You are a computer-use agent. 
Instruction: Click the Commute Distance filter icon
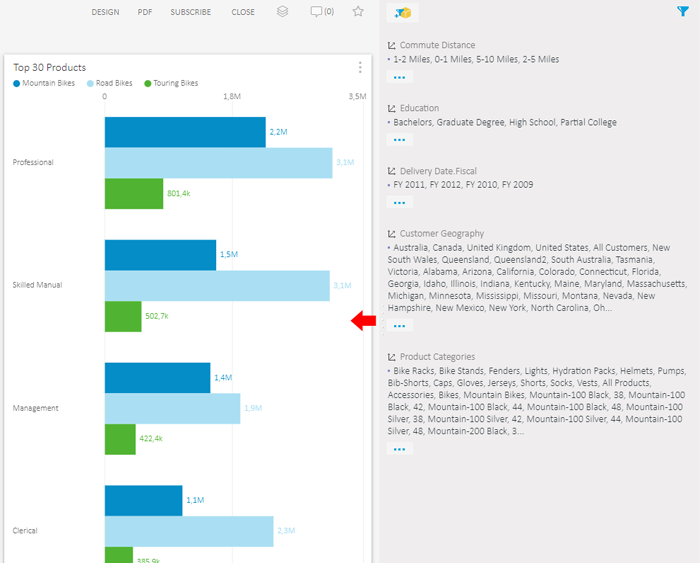(392, 46)
